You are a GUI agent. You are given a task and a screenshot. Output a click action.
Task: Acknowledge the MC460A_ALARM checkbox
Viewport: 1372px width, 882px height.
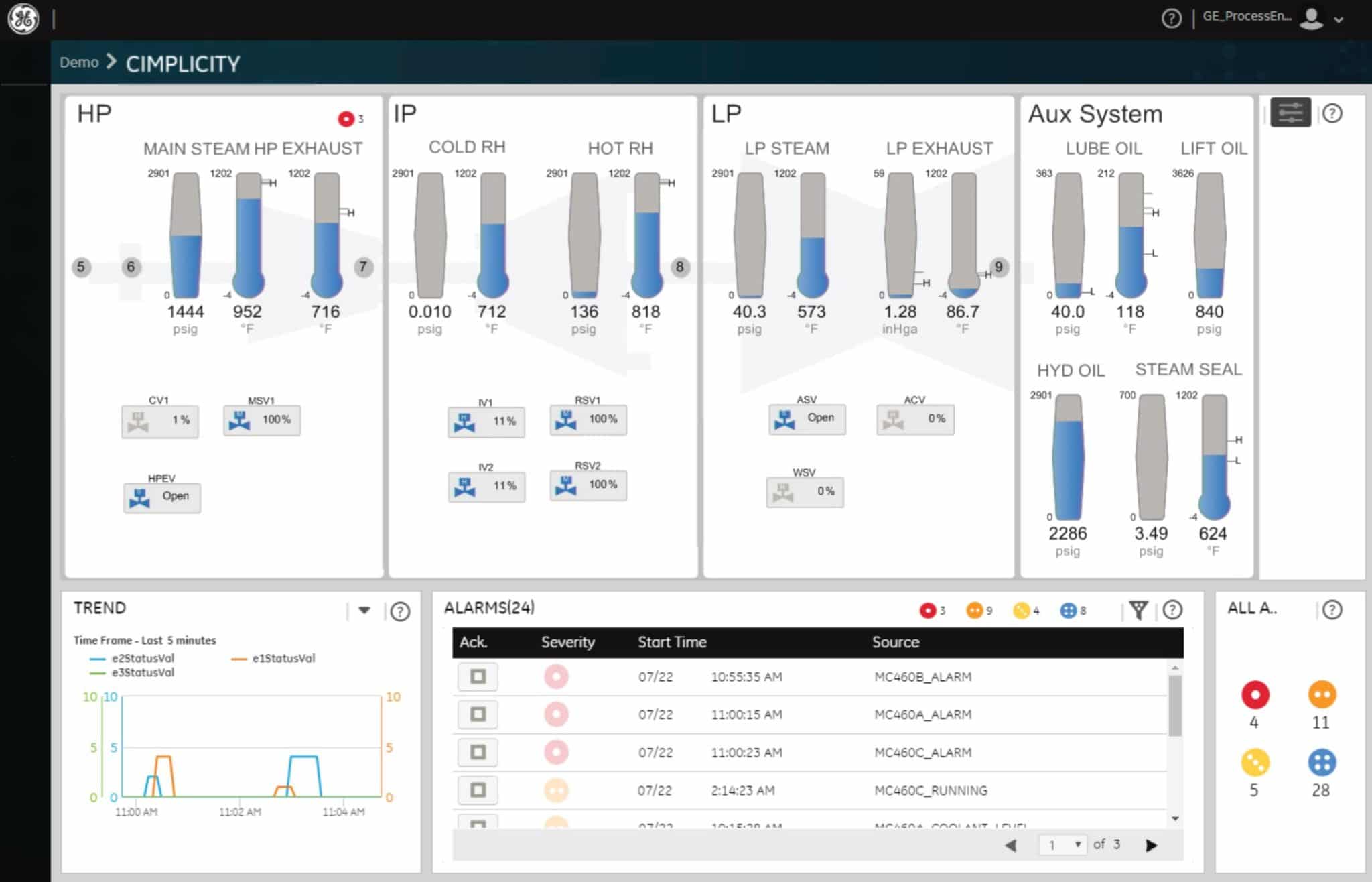[478, 714]
